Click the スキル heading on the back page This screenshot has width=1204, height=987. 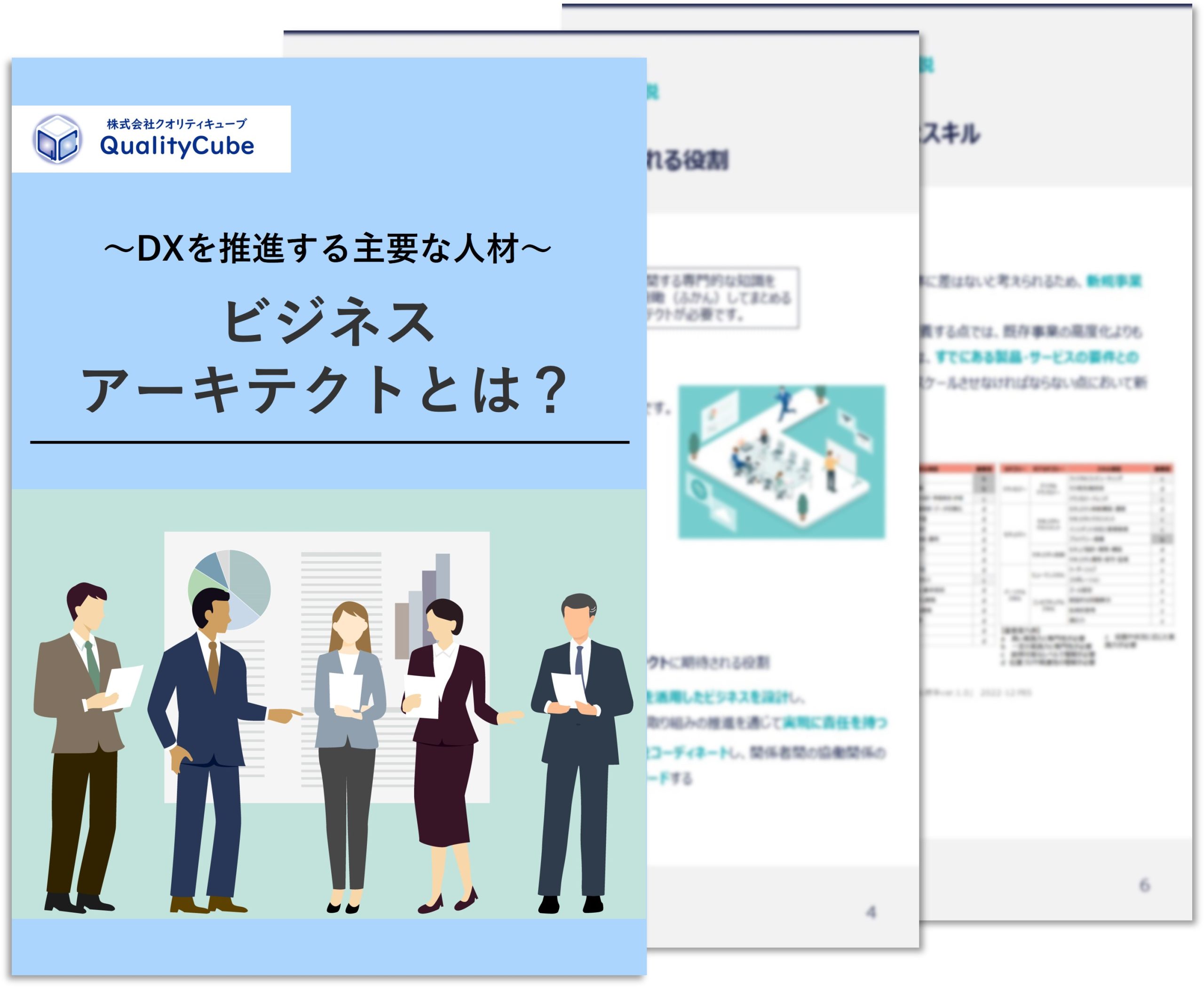point(951,134)
